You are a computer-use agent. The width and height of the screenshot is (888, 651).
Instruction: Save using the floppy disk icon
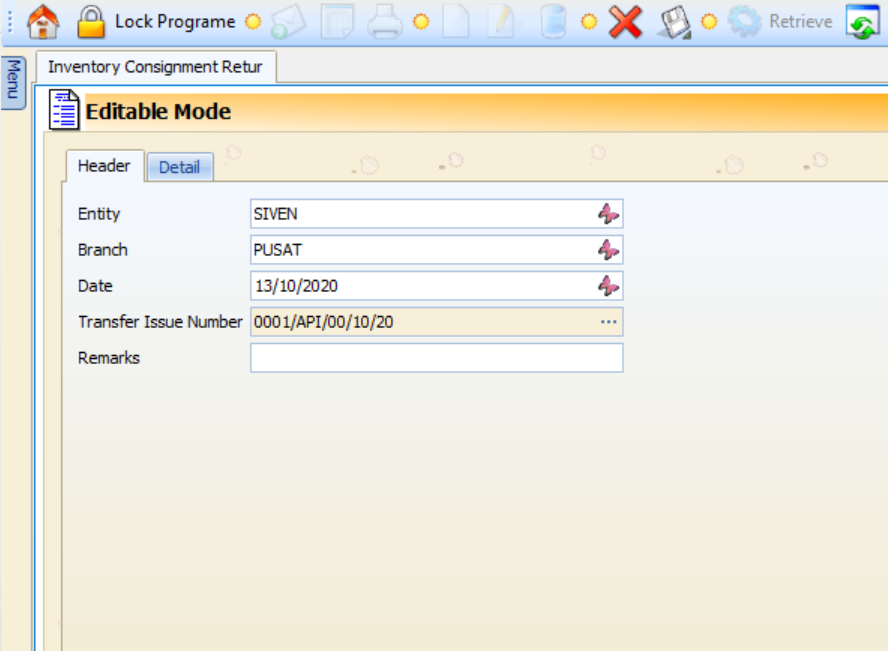[x=674, y=22]
